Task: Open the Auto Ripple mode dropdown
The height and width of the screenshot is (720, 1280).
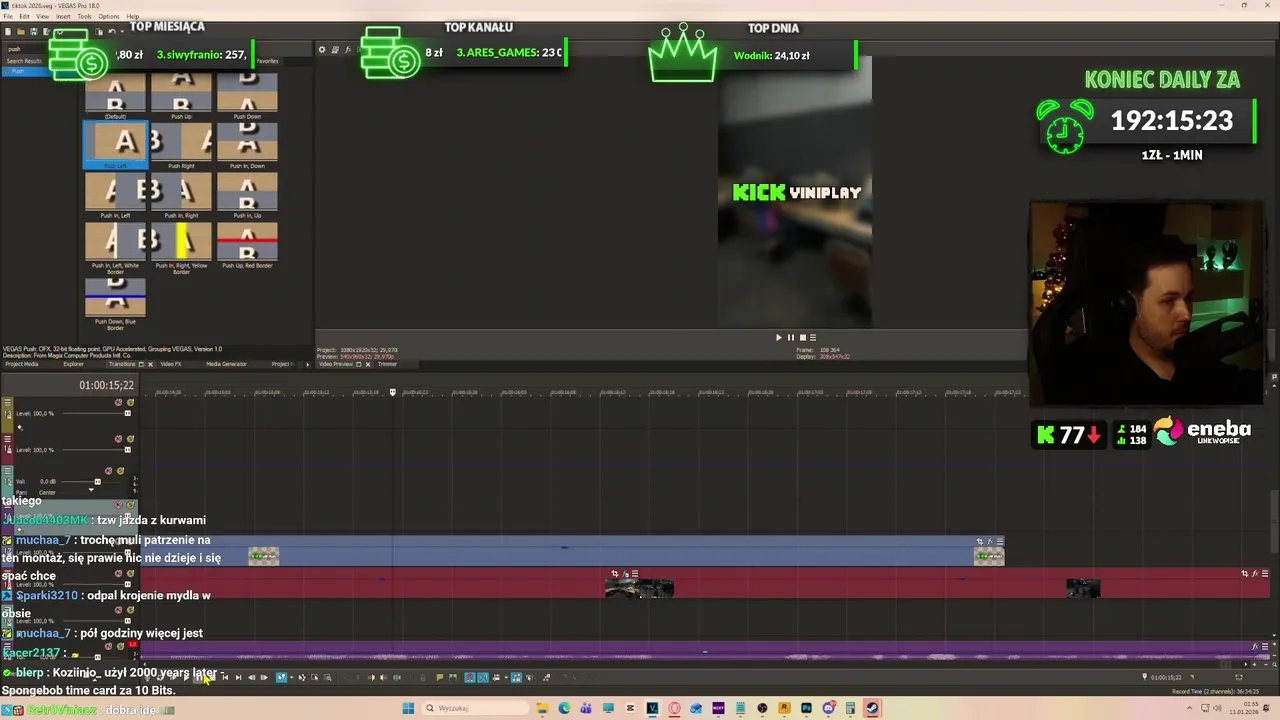Action: 506,677
